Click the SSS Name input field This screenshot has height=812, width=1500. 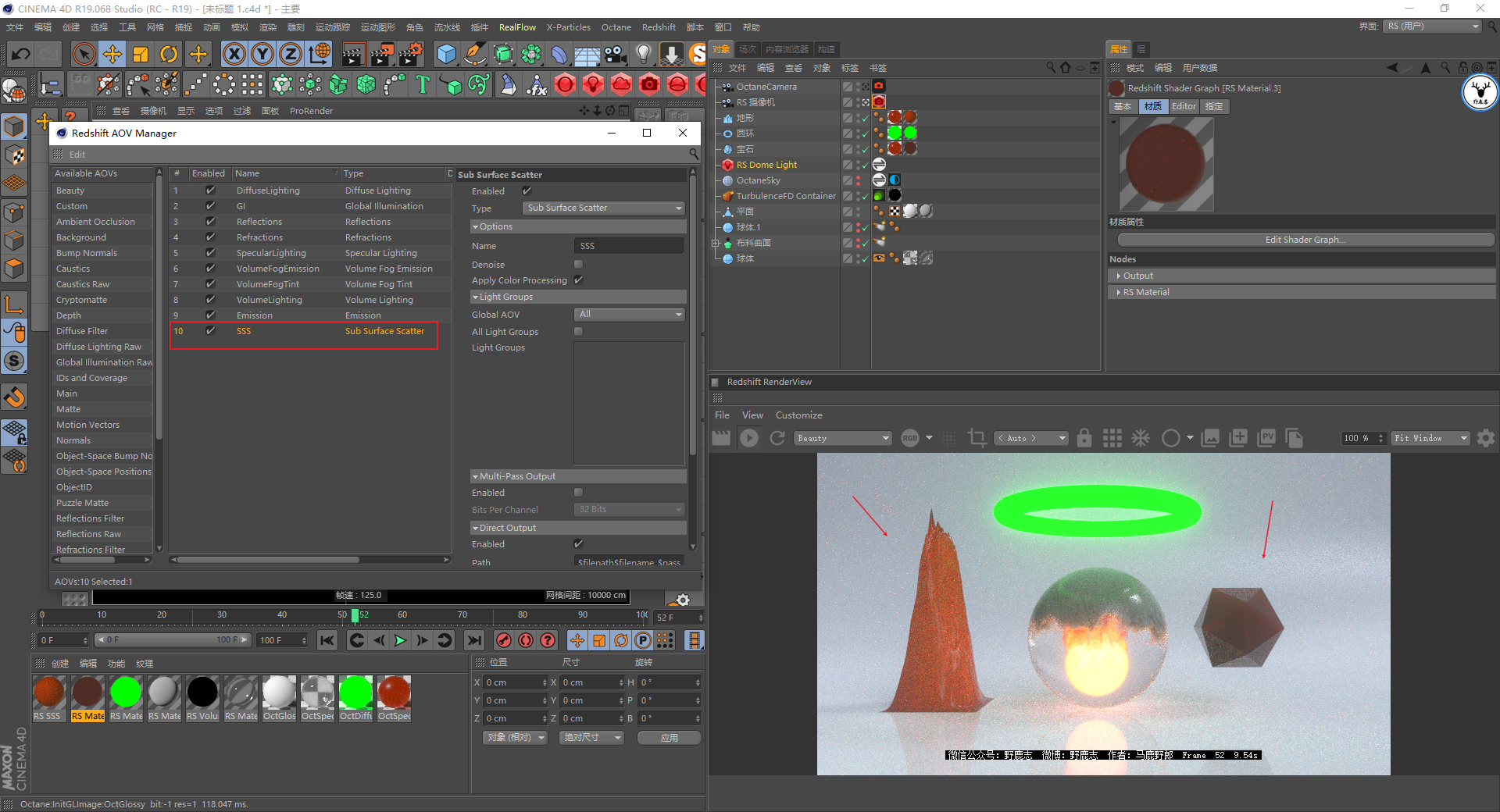629,246
